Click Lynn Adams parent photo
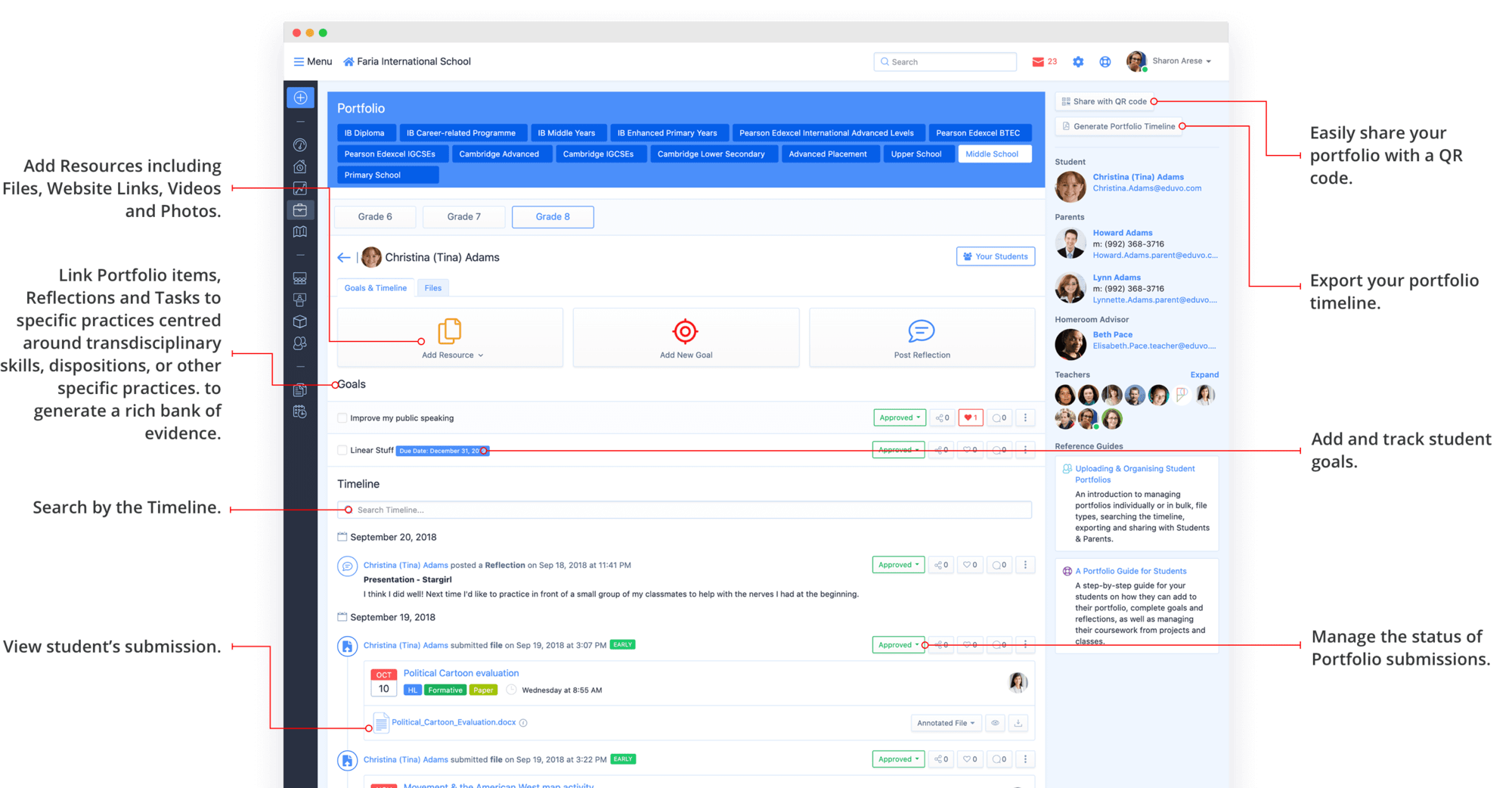This screenshot has height=788, width=1512. 1070,288
